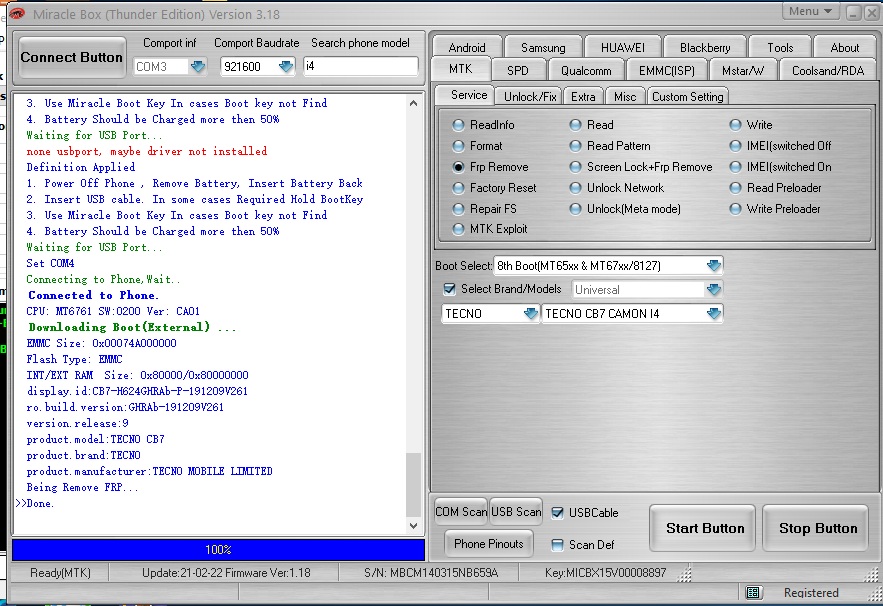
Task: Open the Extra sub-tab
Action: [583, 97]
